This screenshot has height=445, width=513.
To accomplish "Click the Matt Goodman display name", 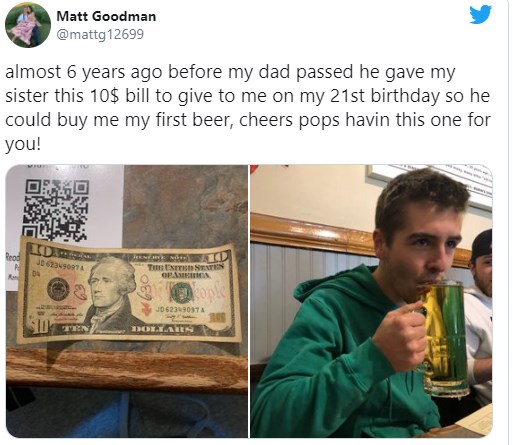I will tap(106, 16).
